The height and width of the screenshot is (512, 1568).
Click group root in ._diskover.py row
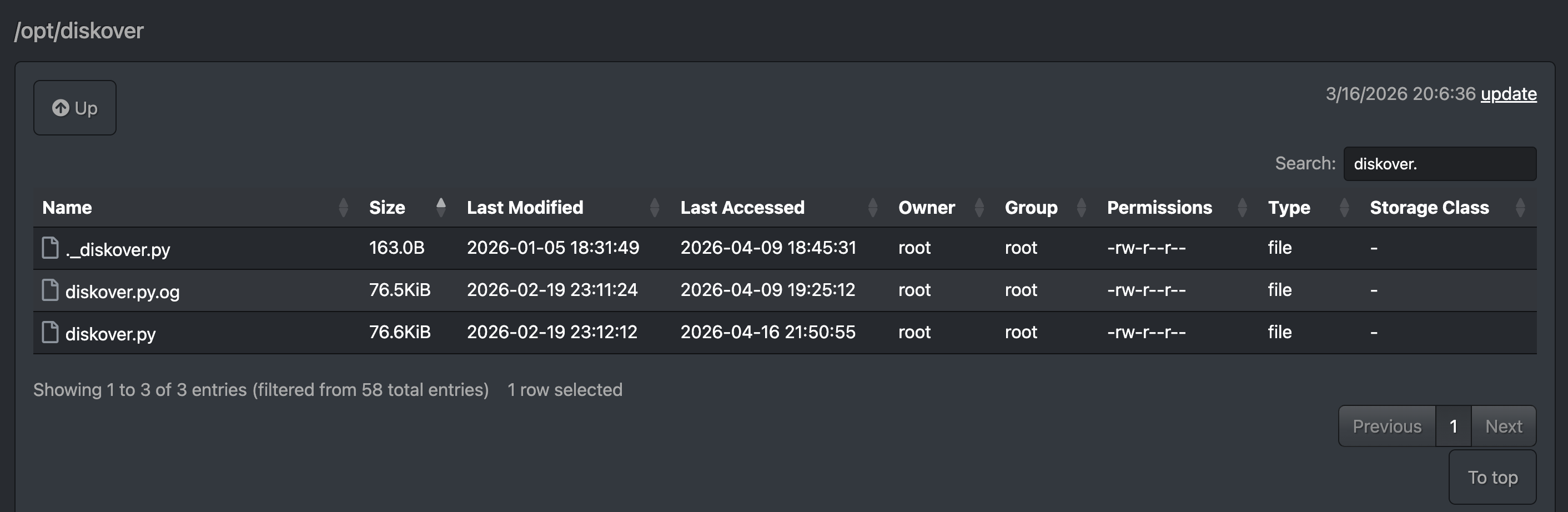(x=1021, y=248)
